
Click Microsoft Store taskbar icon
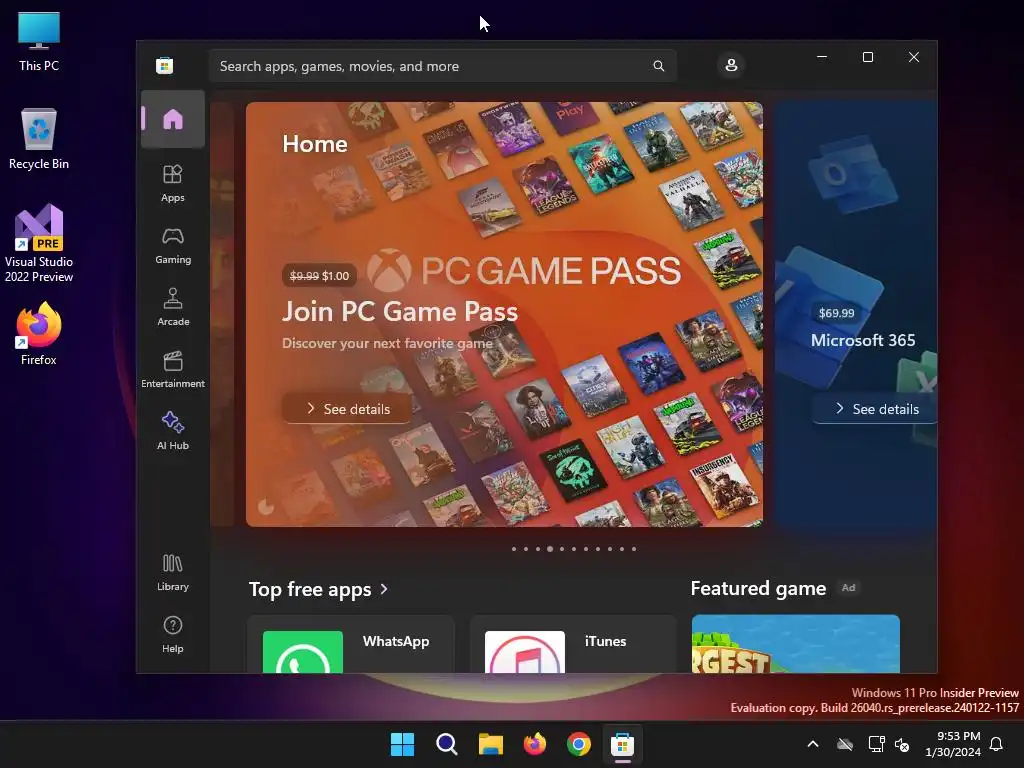tap(622, 744)
